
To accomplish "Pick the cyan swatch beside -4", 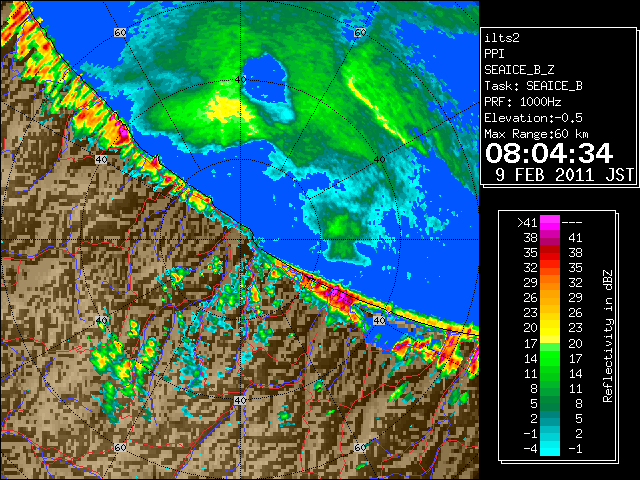I will pos(550,449).
